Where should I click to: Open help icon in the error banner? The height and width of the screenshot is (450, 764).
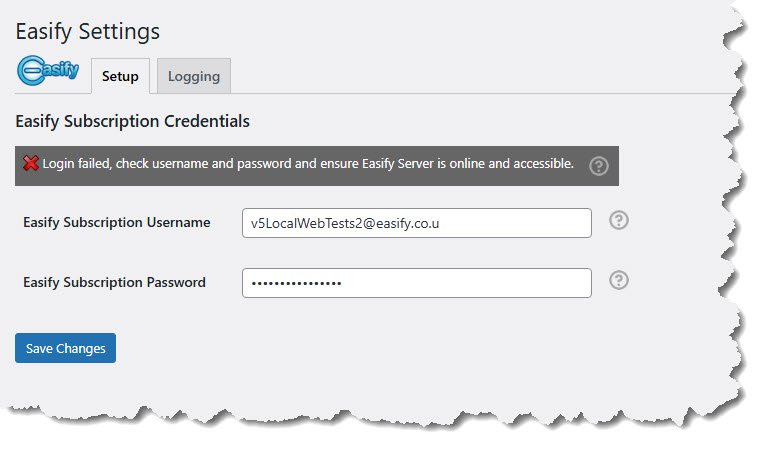point(599,166)
